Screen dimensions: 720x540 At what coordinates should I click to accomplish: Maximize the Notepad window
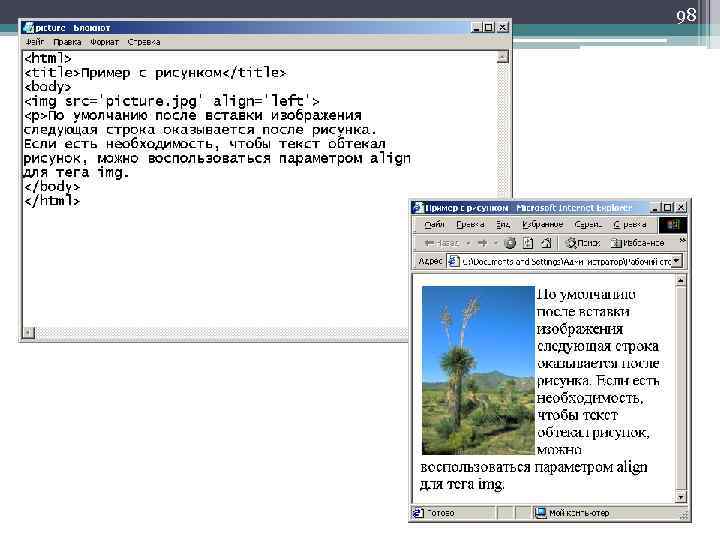tap(489, 28)
